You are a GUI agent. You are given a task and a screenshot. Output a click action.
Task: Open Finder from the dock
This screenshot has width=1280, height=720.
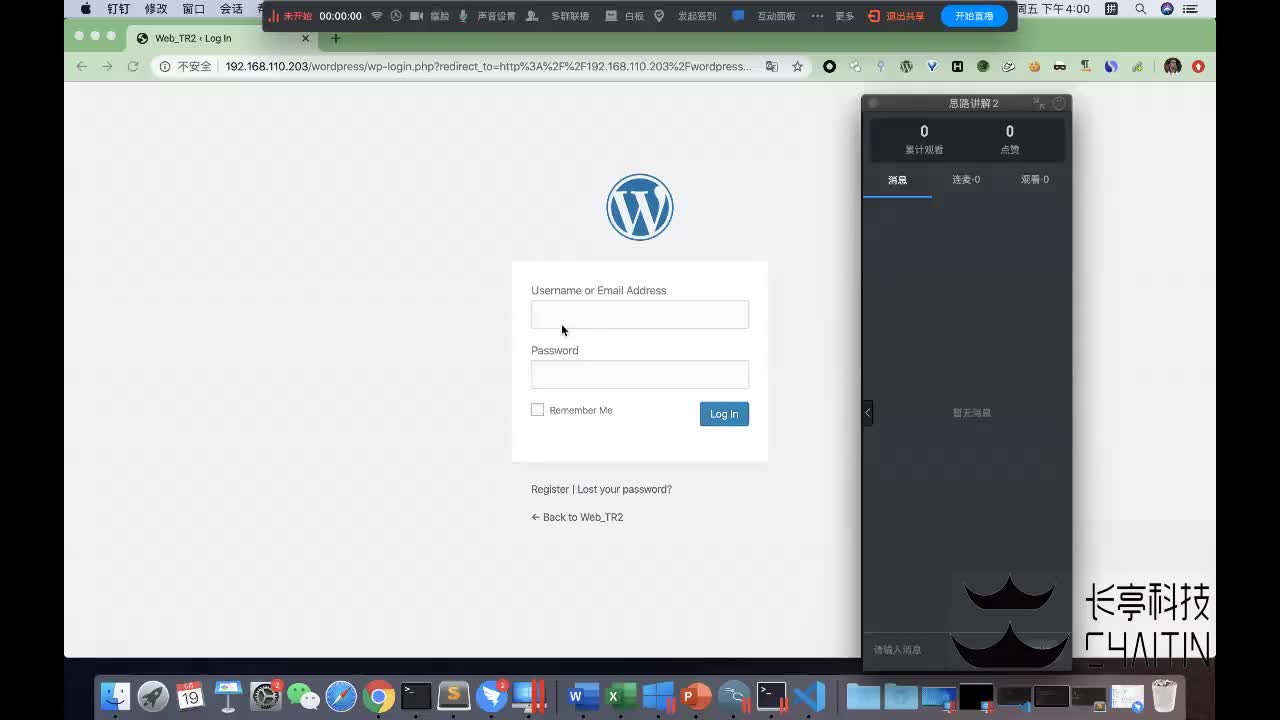pos(116,696)
